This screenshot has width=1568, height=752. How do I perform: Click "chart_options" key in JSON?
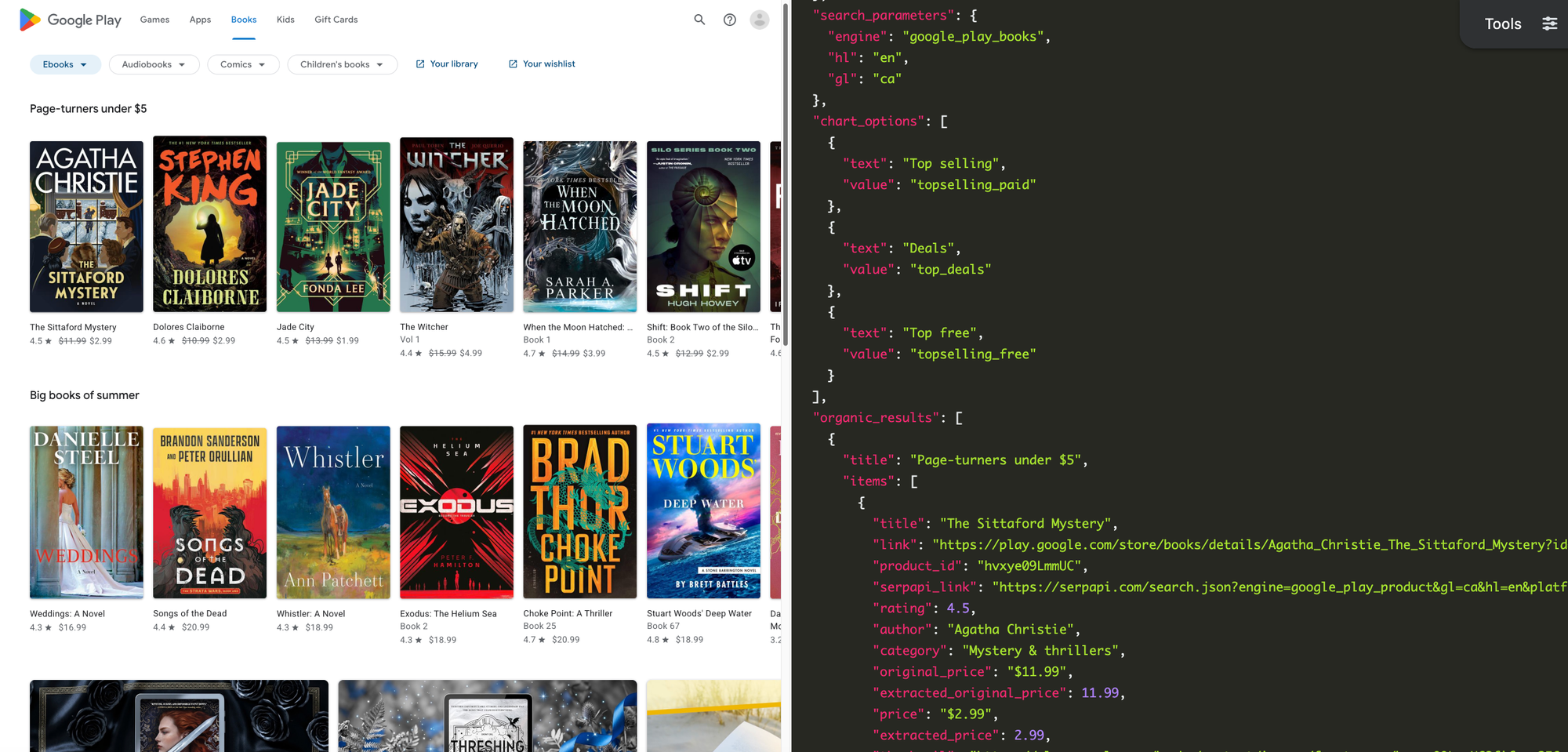(x=869, y=122)
